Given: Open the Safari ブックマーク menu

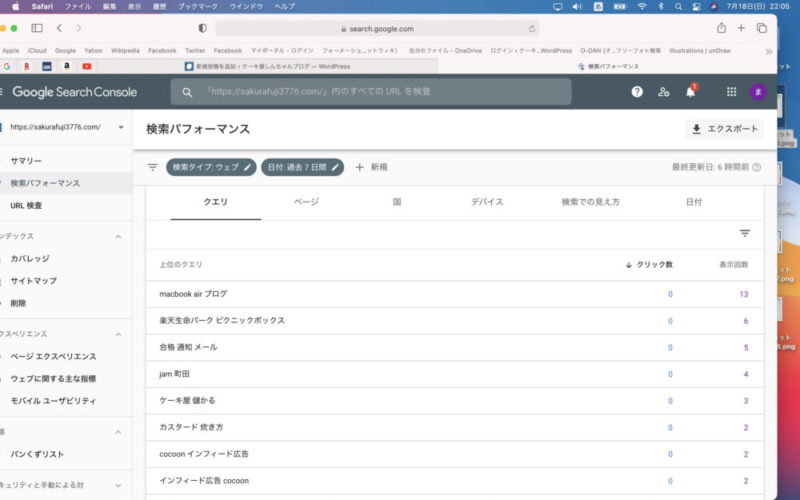Looking at the screenshot, I should click(198, 7).
